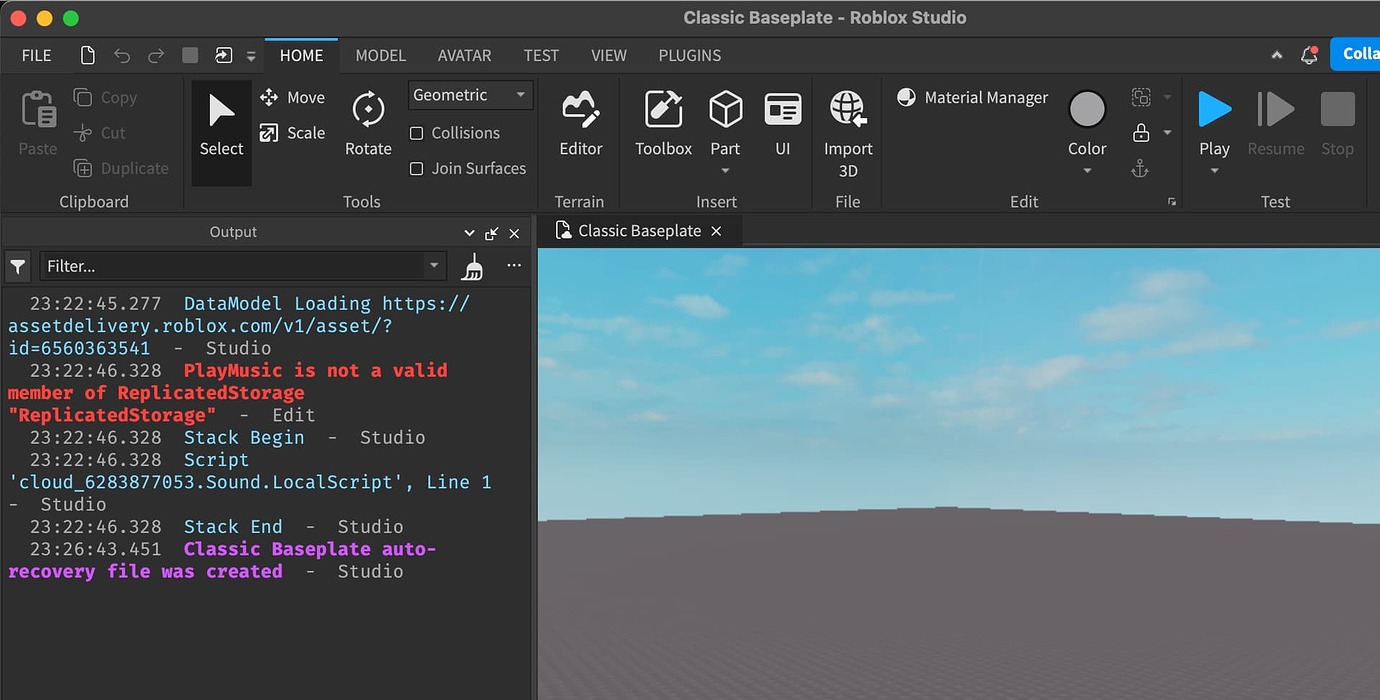Viewport: 1380px width, 700px height.
Task: Toggle the anchor icon in Edit group
Action: [1140, 168]
